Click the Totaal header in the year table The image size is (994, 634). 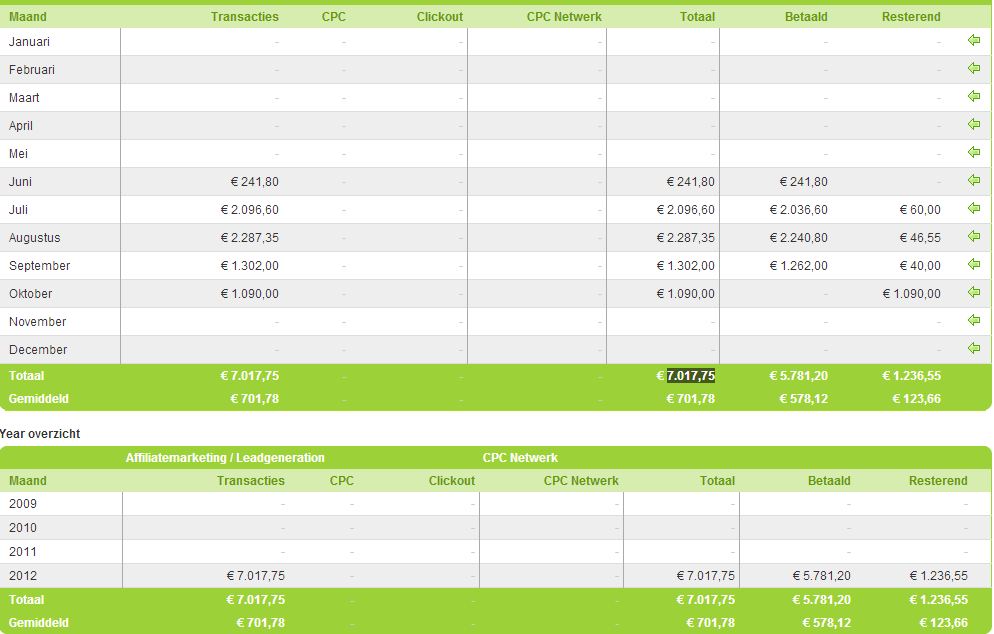coord(717,481)
